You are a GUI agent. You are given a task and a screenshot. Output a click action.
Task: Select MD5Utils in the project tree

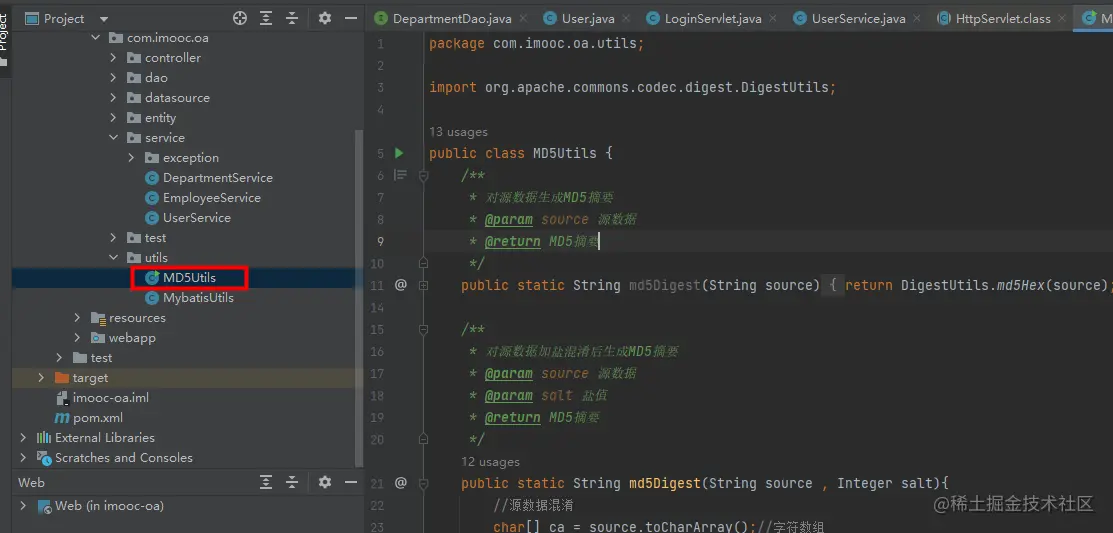190,278
